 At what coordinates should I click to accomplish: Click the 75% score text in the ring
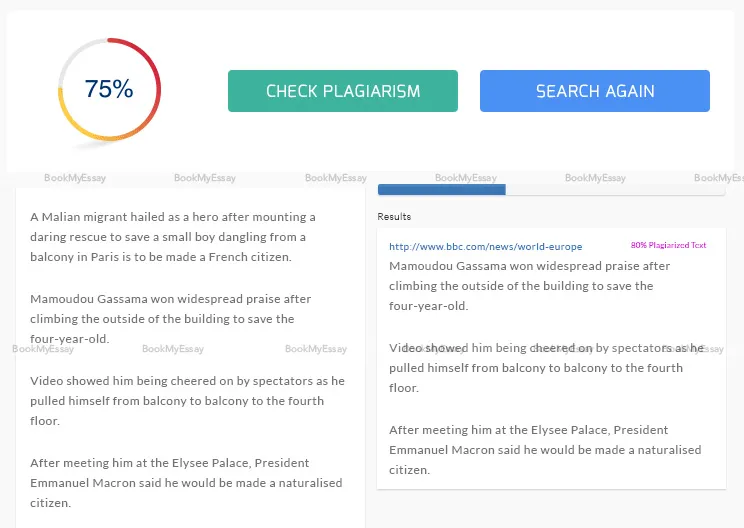[x=109, y=89]
